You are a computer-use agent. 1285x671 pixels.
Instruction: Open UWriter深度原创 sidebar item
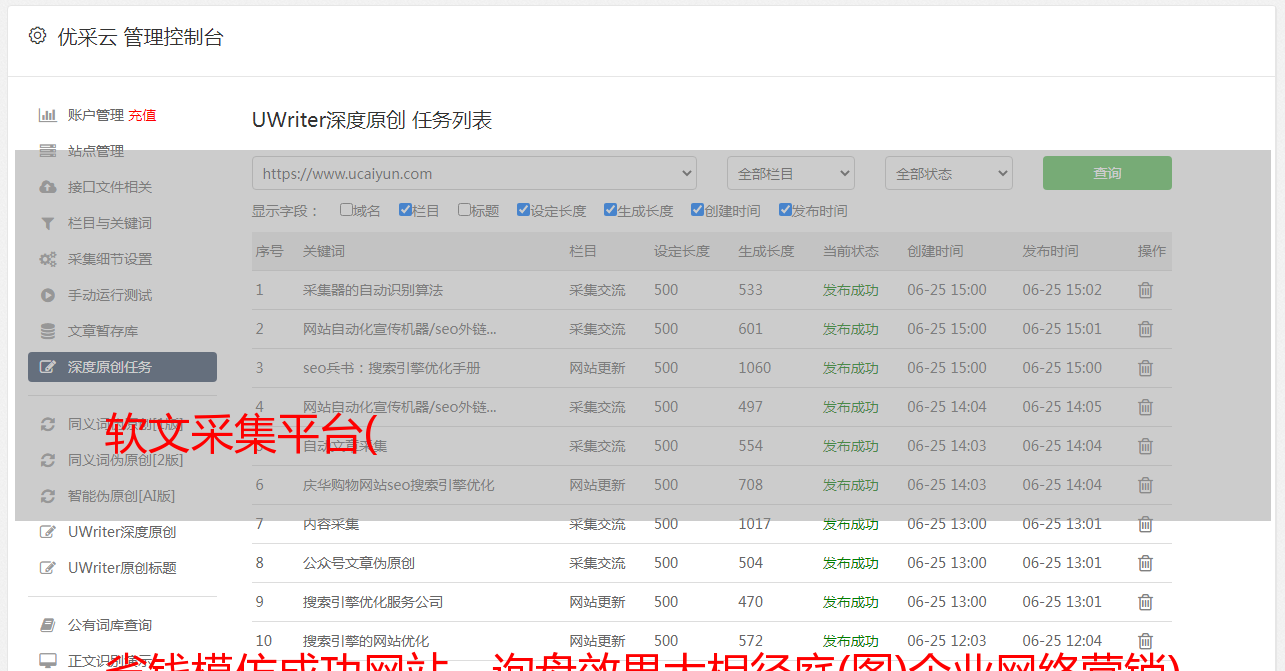pyautogui.click(x=122, y=532)
